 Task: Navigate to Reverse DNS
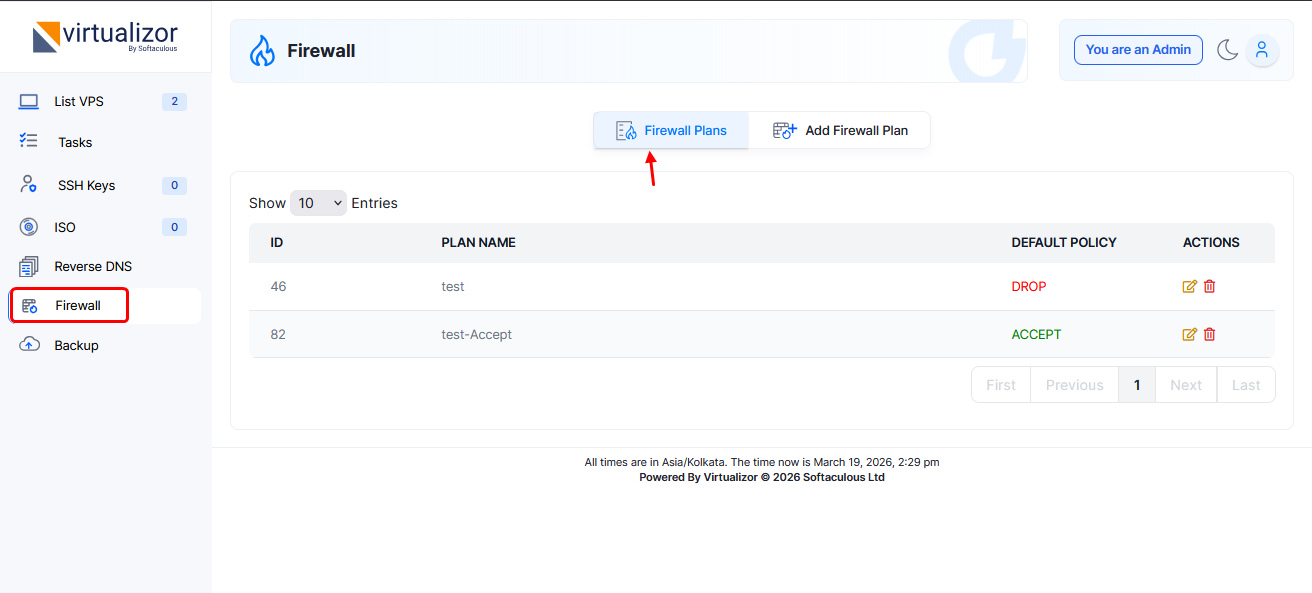point(93,266)
